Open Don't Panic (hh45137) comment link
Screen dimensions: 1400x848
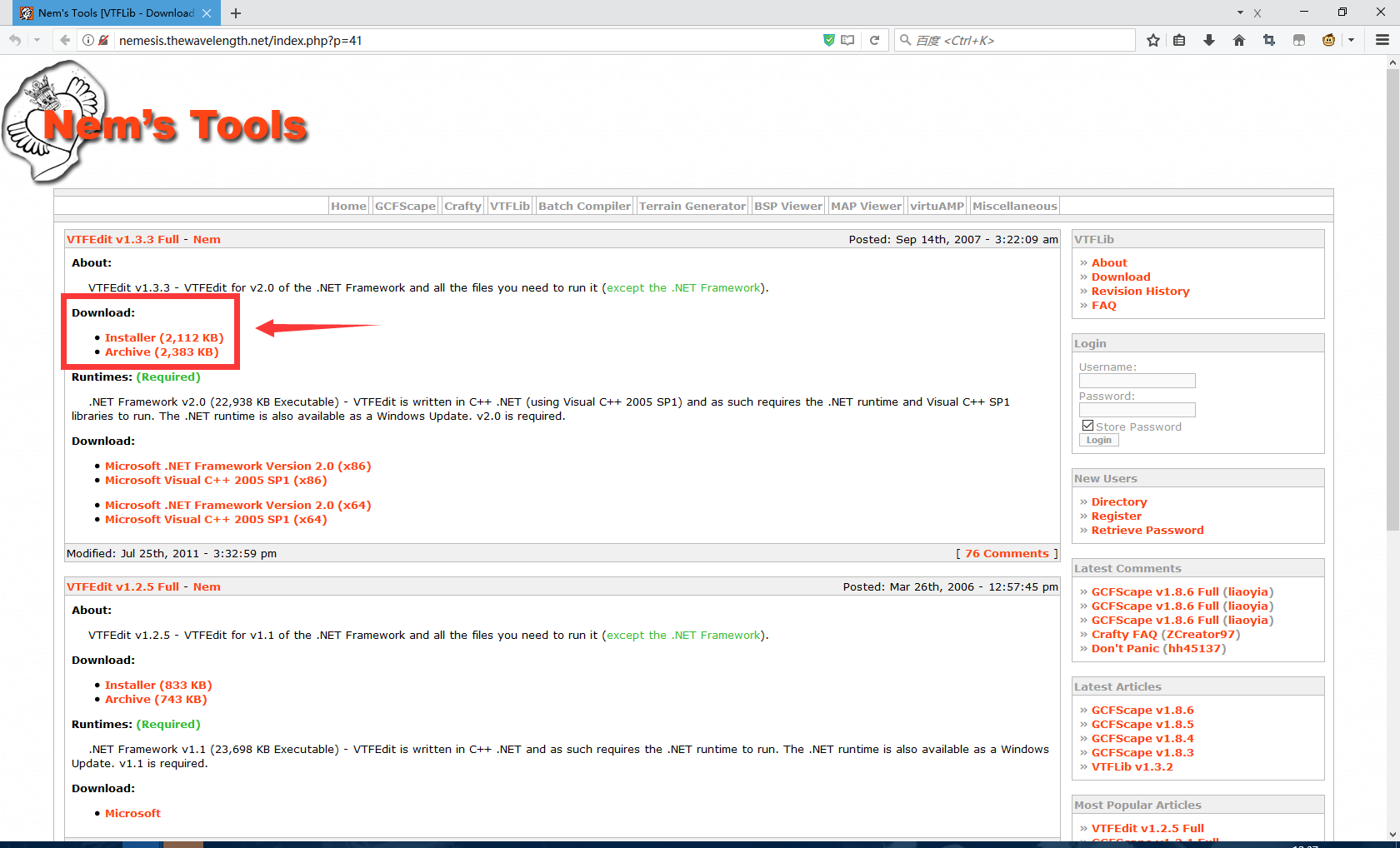1158,648
